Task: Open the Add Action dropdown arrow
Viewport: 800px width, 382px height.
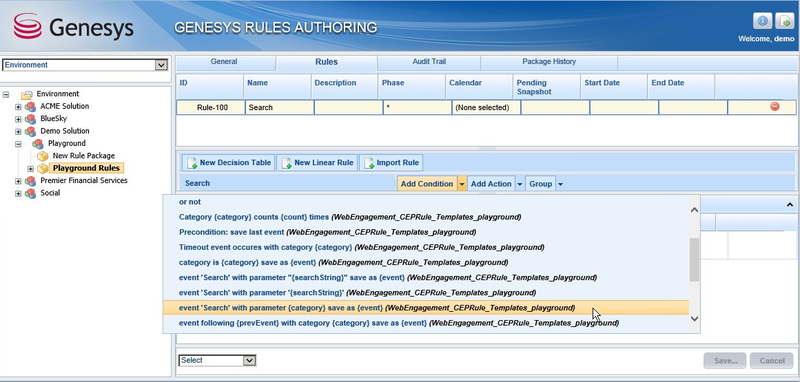Action: 520,184
